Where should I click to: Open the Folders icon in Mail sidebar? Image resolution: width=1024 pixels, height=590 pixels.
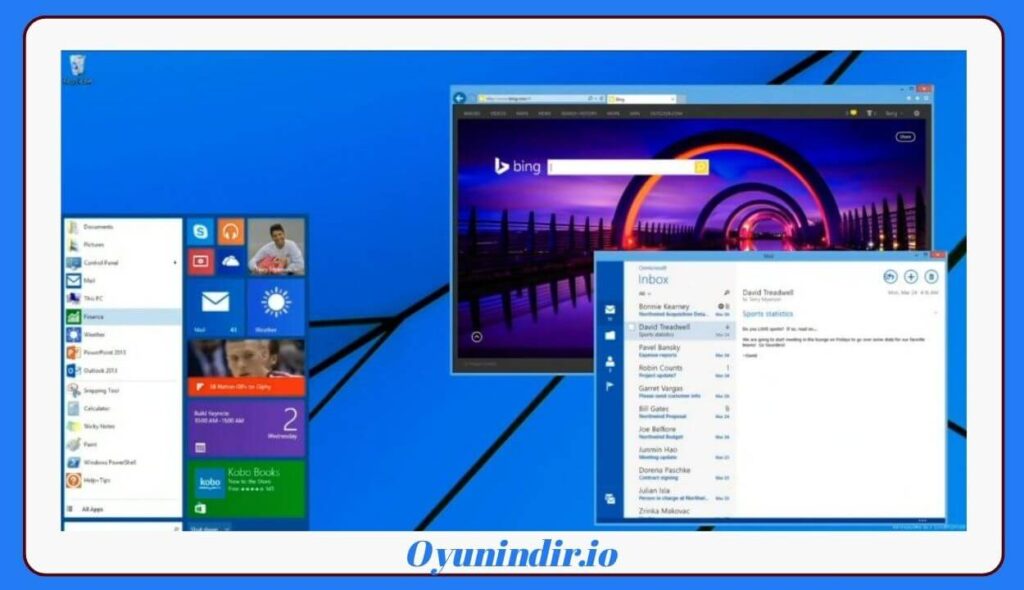(610, 335)
